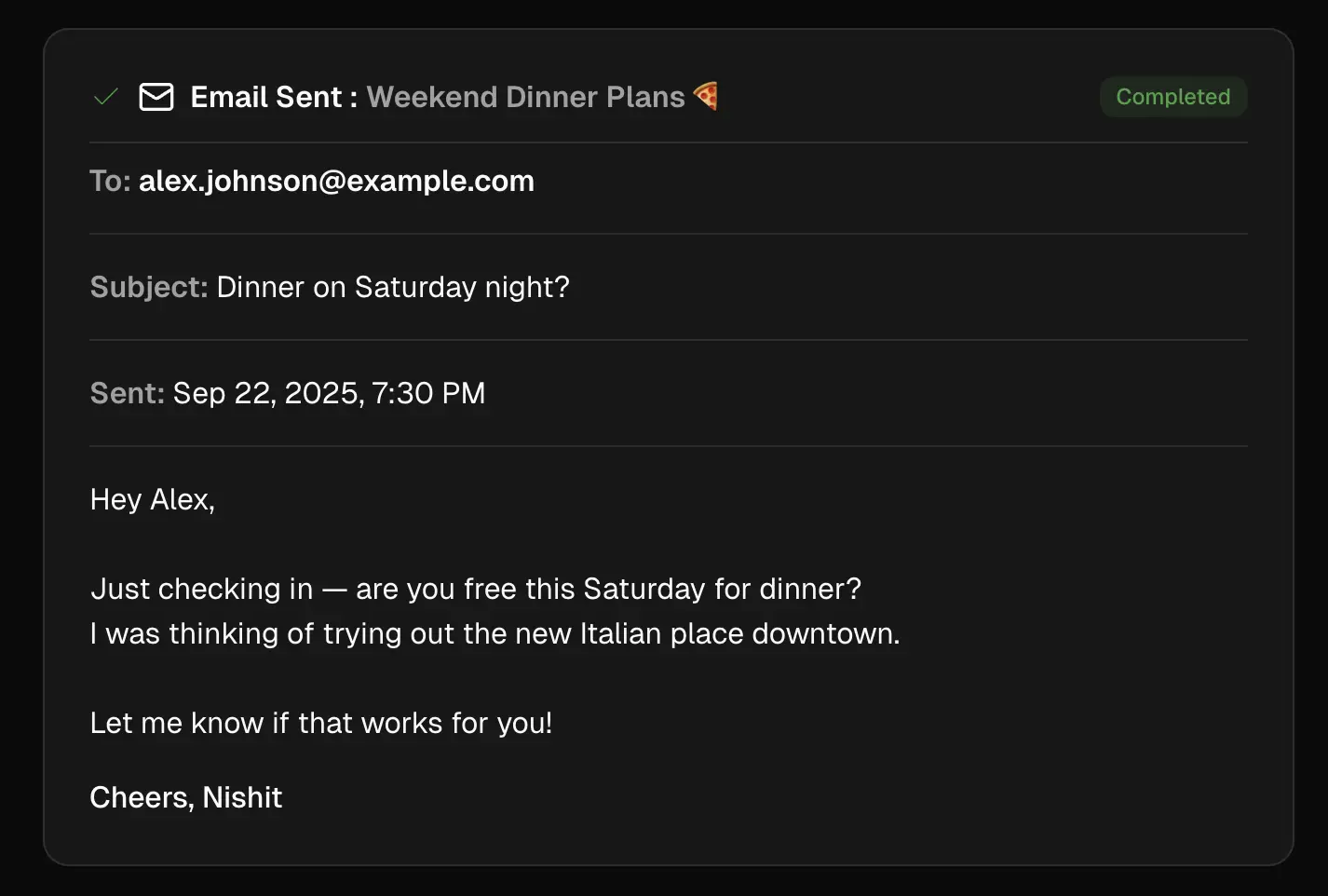Screen dimensions: 1328x896
Task: Click the green checkmark icon
Action: [106, 97]
